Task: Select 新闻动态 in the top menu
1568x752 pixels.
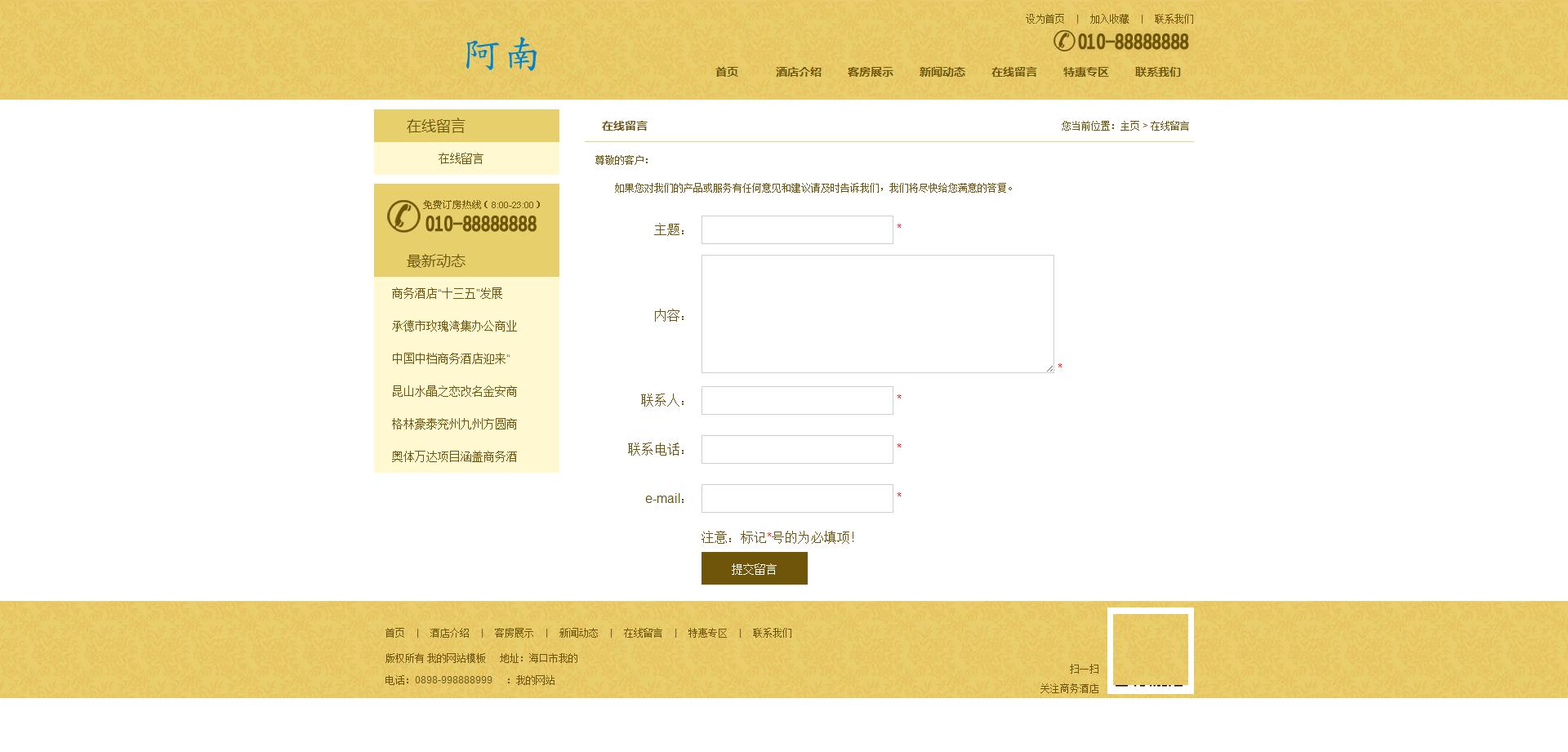Action: pyautogui.click(x=942, y=72)
